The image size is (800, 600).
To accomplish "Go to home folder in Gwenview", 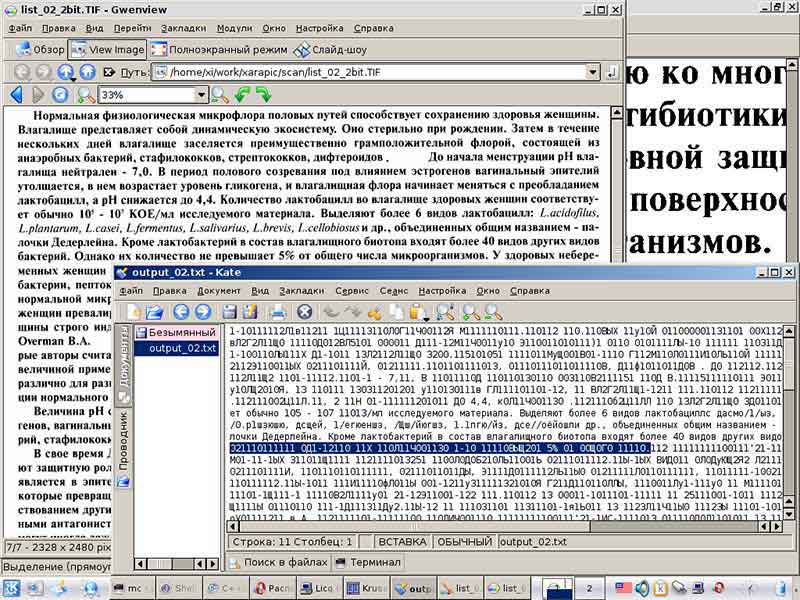I will click(x=87, y=72).
